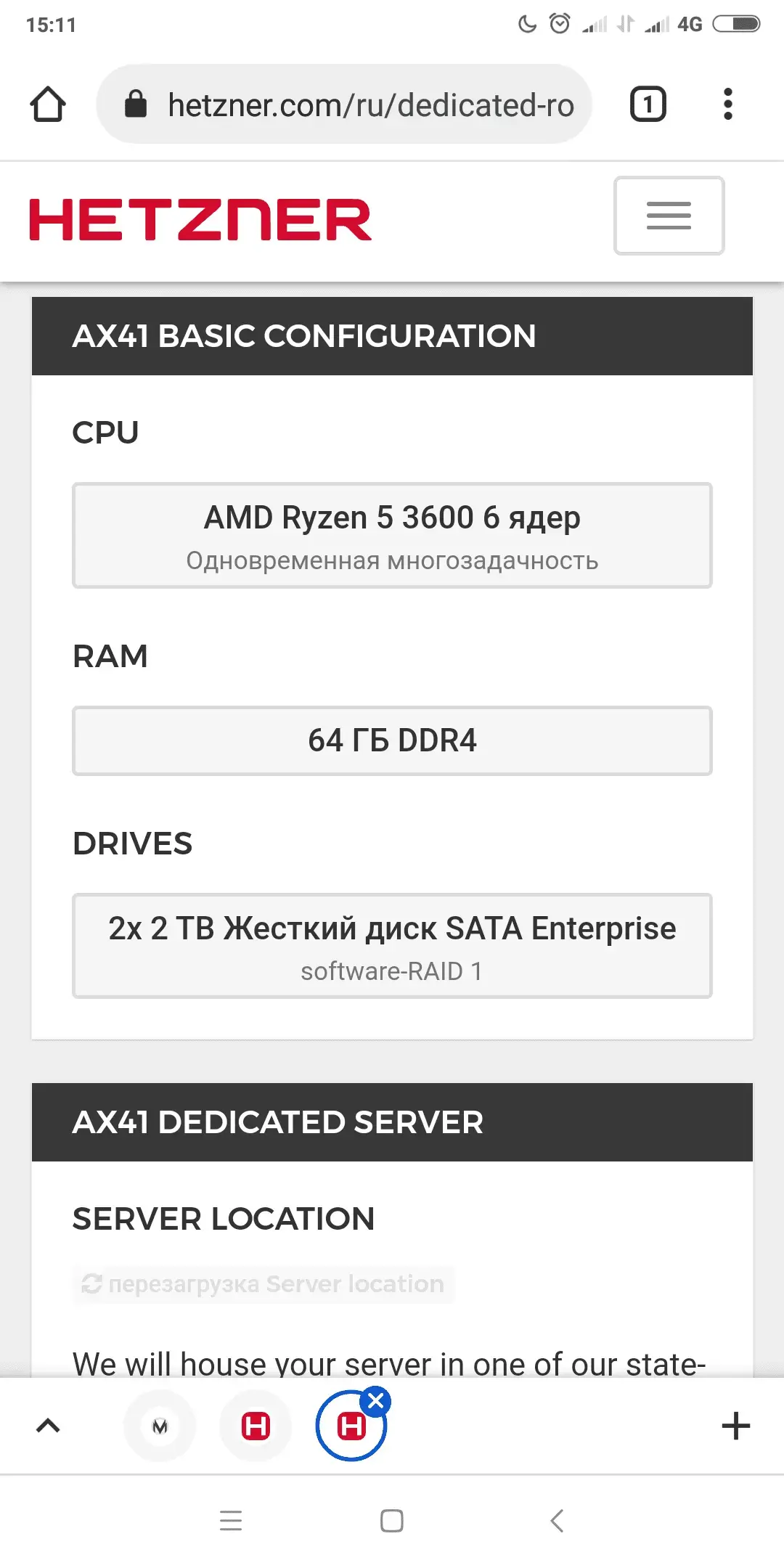784x1568 pixels.
Task: Tap the browser home icon
Action: tap(48, 104)
